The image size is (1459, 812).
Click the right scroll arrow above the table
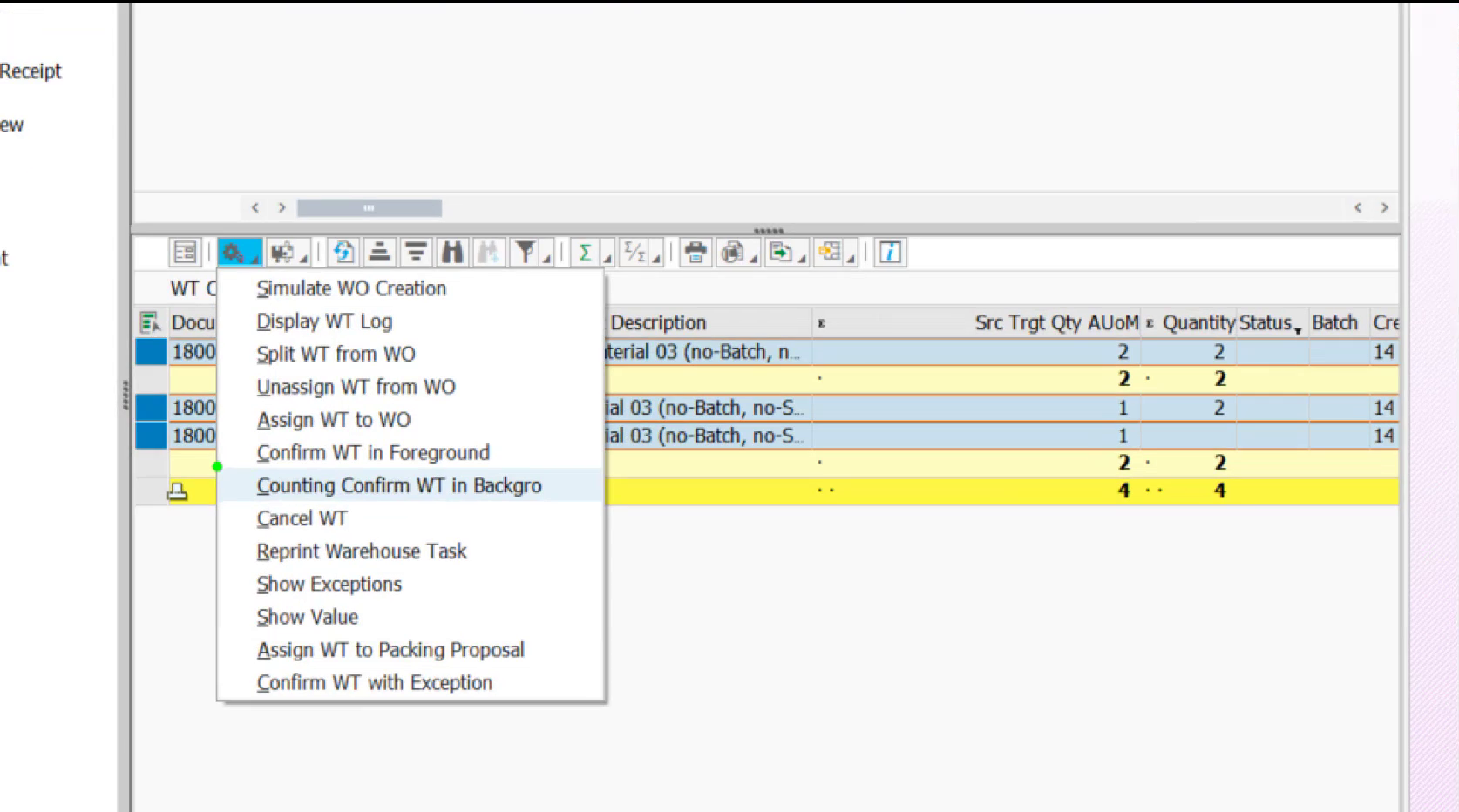tap(282, 207)
